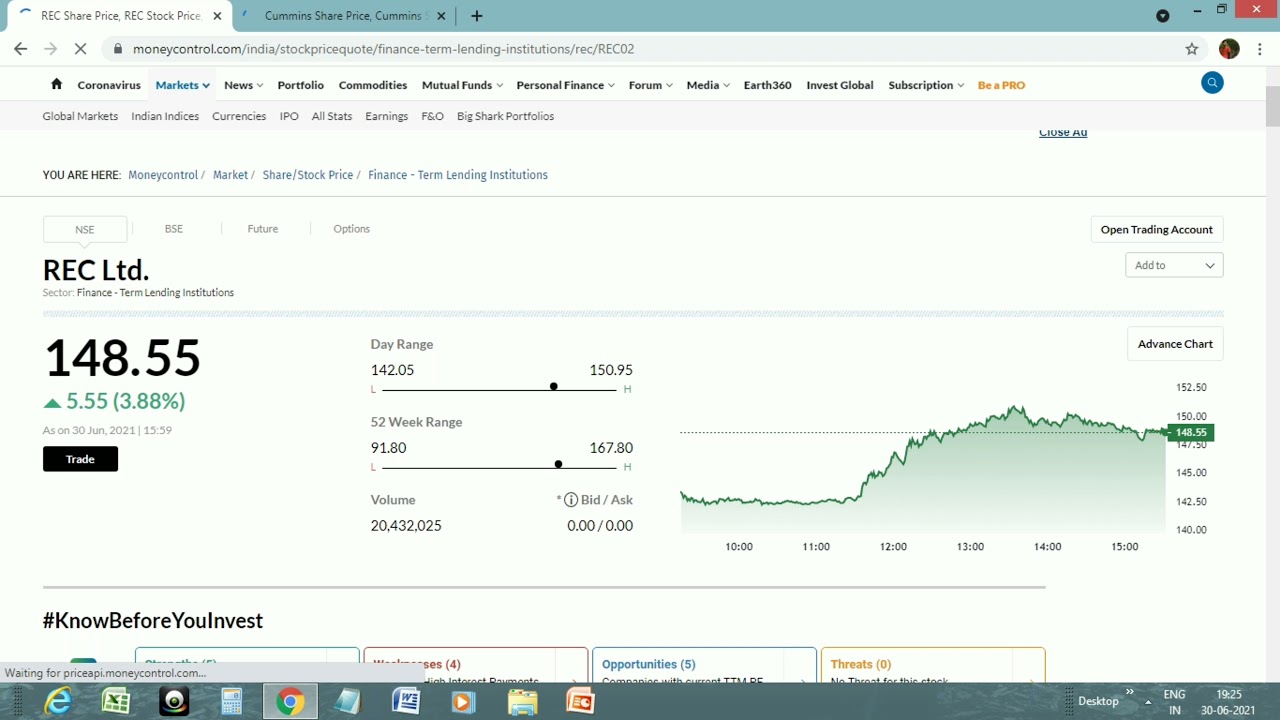Launch Internet Explorer from the taskbar
1280x720 pixels.
pos(58,702)
